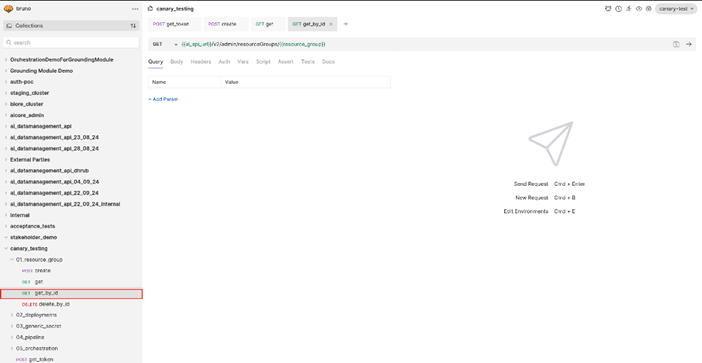Open the Headers tab

(x=201, y=62)
